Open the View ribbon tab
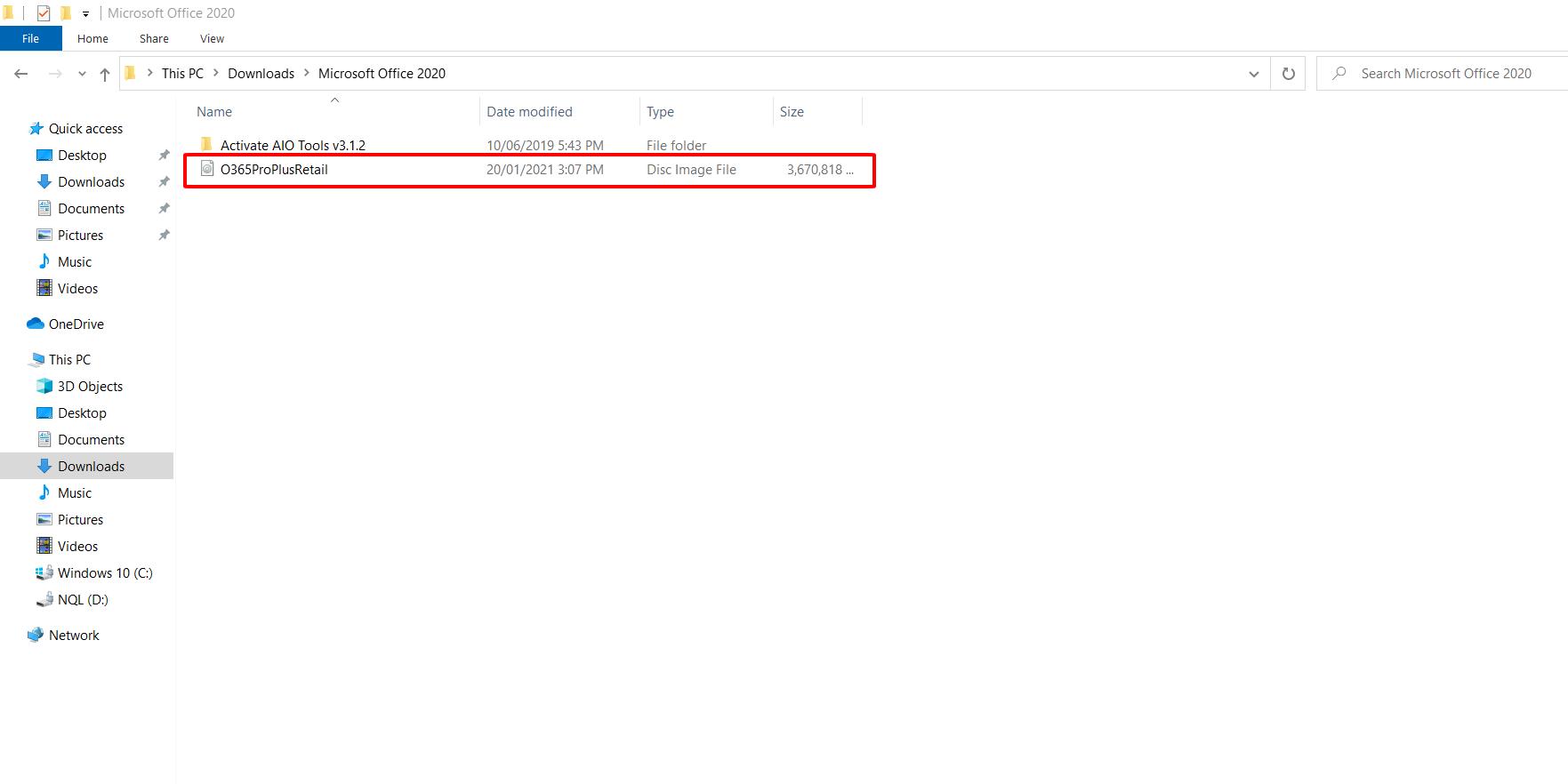 (x=212, y=38)
